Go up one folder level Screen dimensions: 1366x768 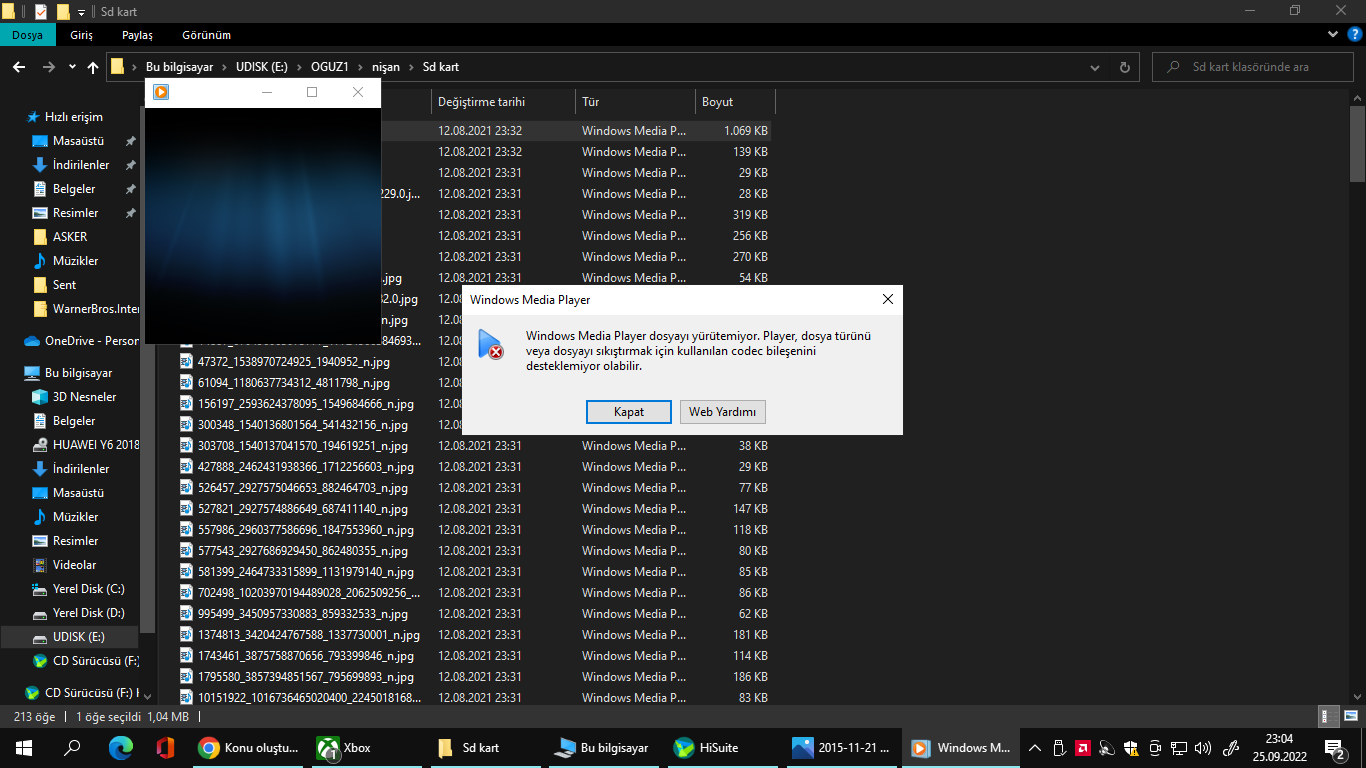[93, 67]
